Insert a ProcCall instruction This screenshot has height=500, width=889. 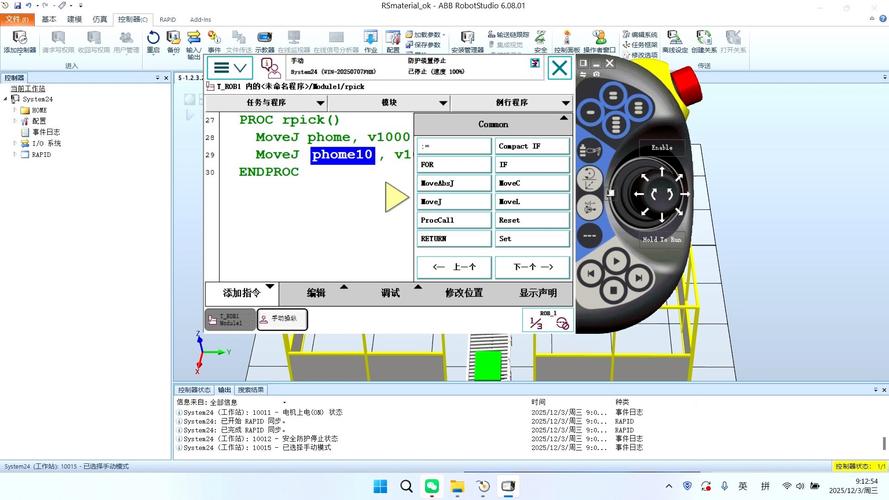tap(454, 220)
